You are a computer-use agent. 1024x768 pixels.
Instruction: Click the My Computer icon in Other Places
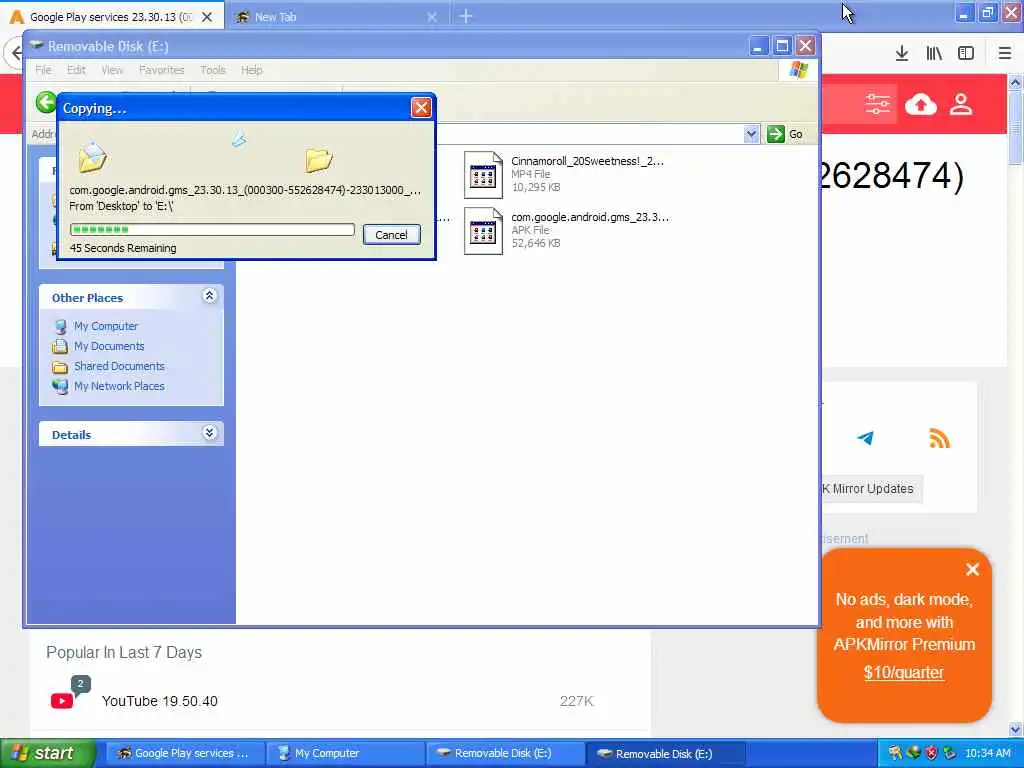(60, 327)
